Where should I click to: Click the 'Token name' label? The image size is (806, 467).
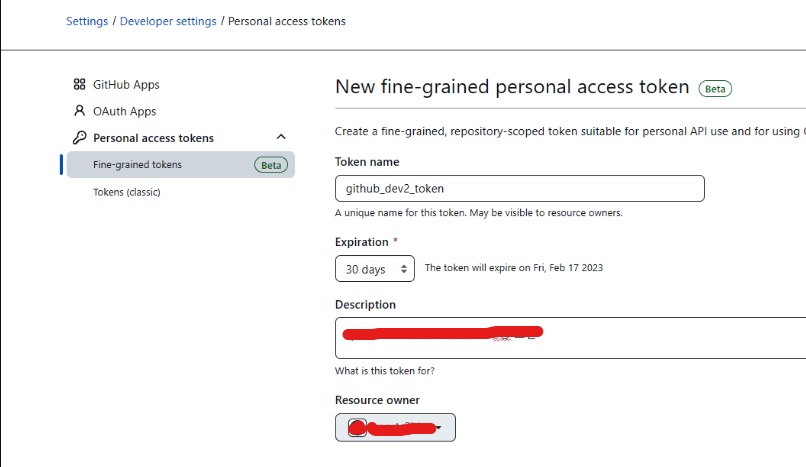[367, 162]
